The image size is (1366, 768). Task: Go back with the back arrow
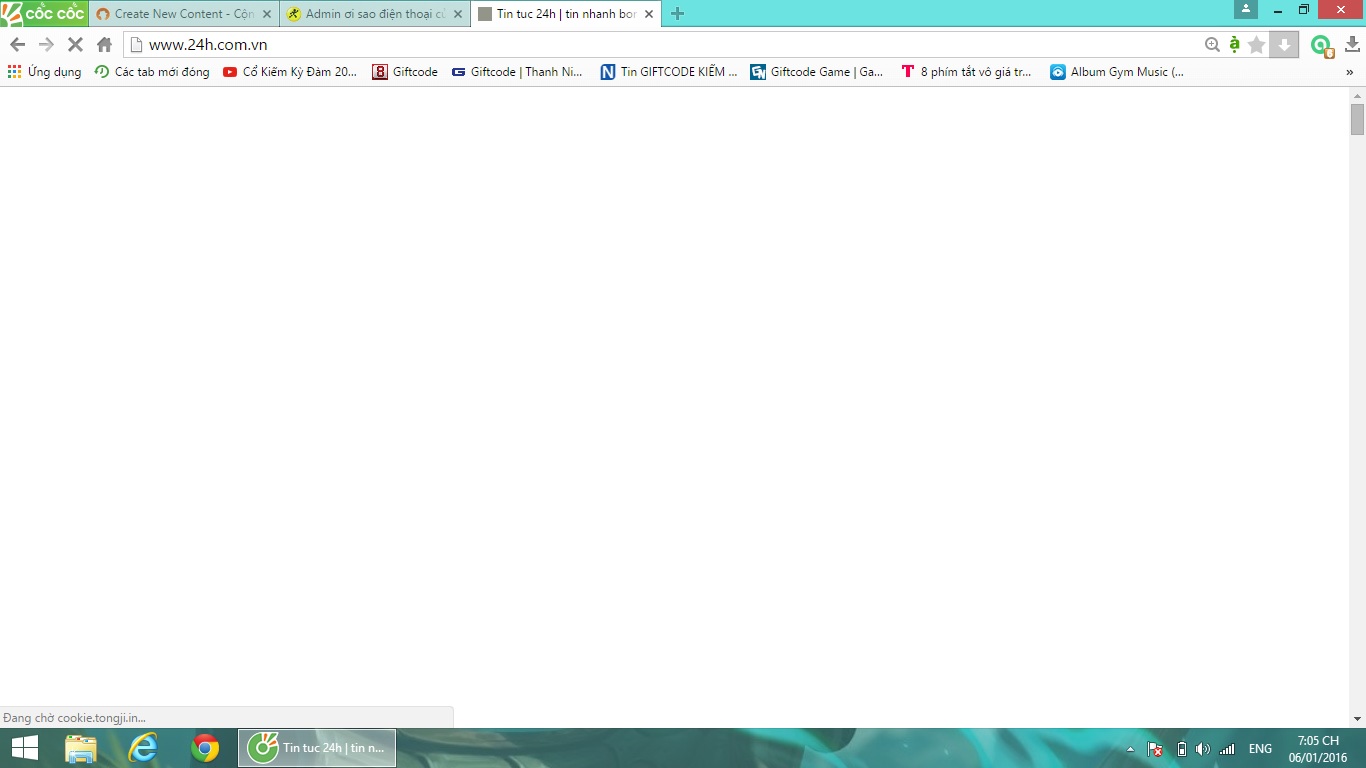[x=17, y=44]
